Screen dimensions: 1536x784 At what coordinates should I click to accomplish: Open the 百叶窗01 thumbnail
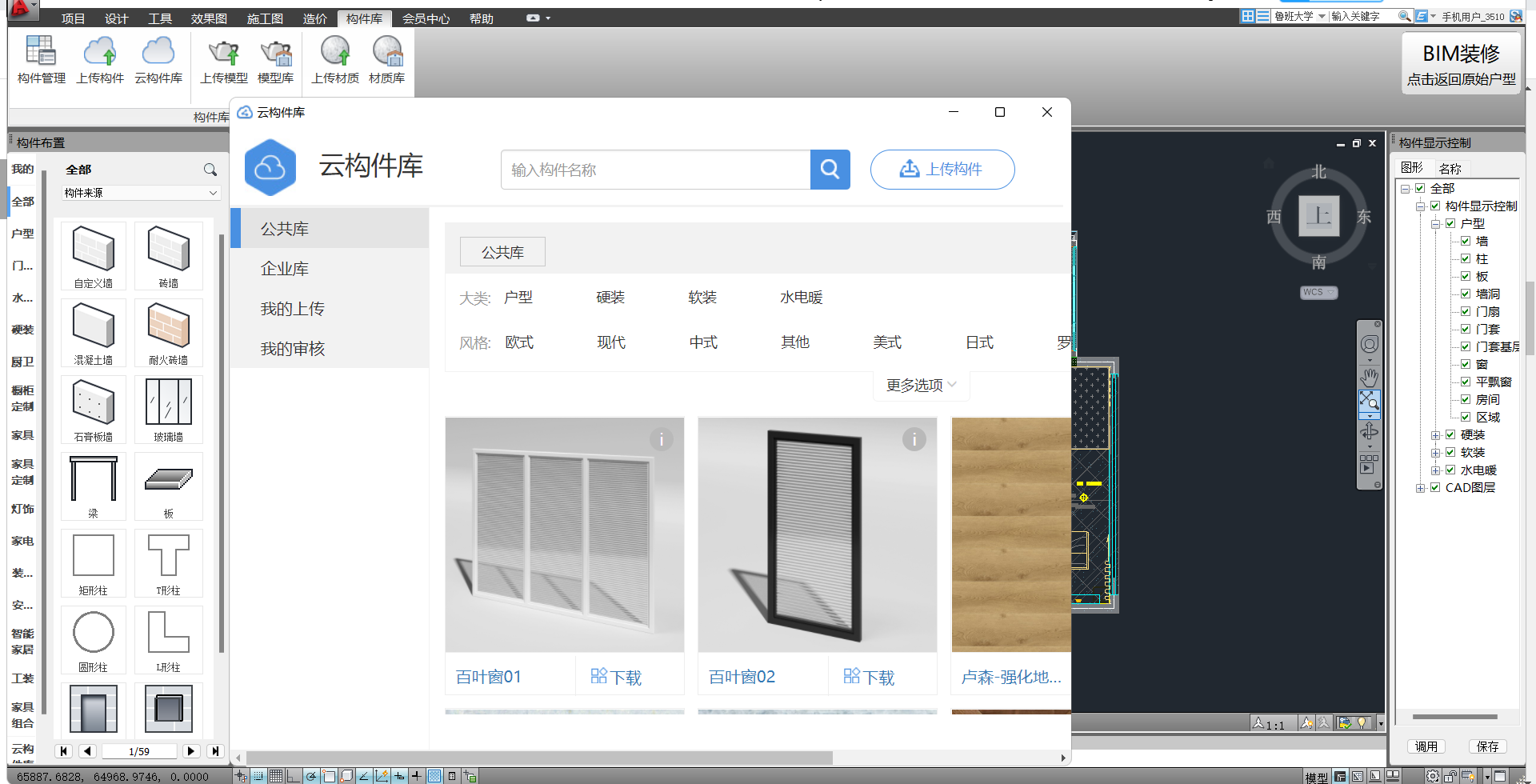565,534
